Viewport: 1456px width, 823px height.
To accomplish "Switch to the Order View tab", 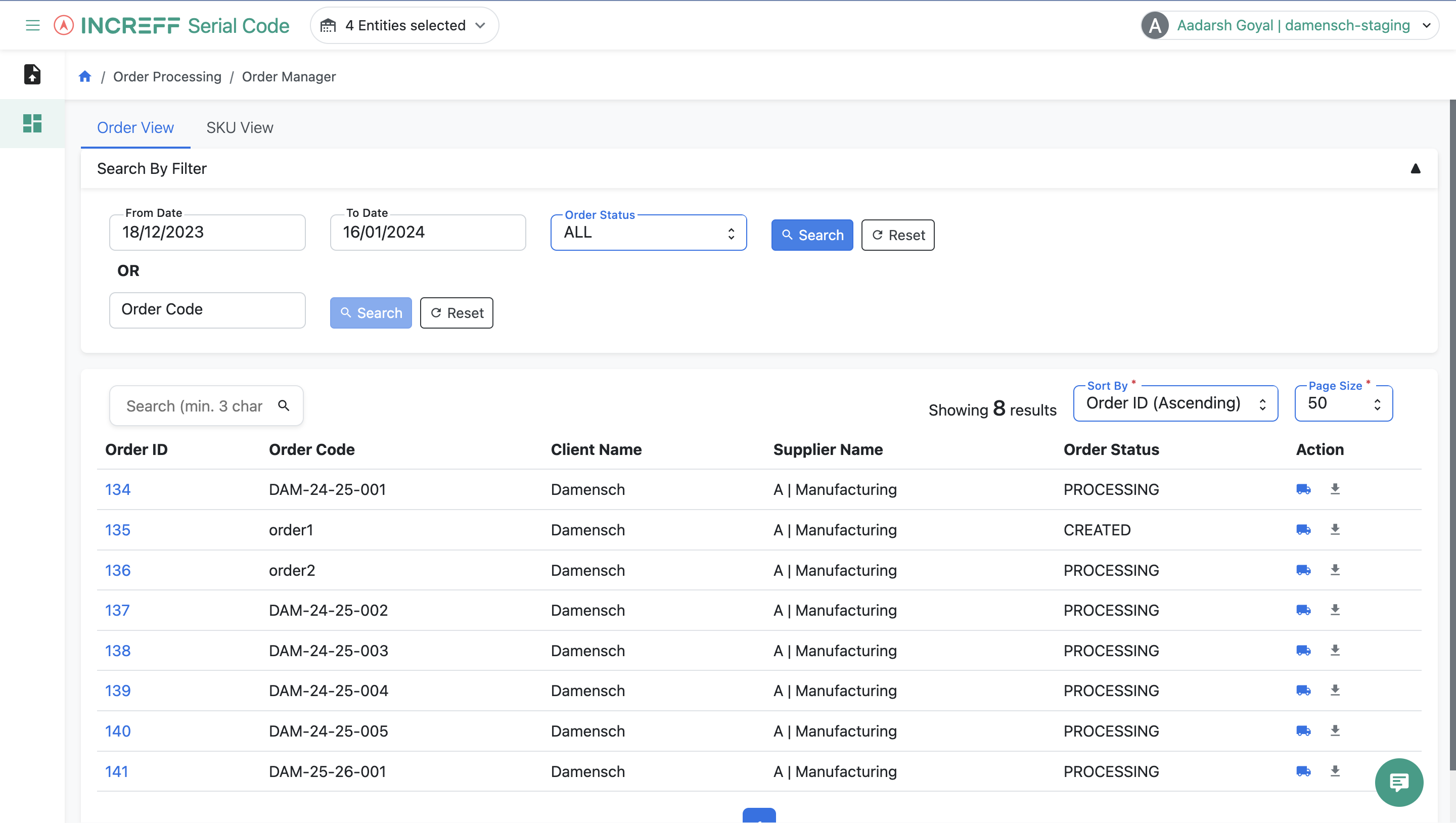I will pos(135,128).
